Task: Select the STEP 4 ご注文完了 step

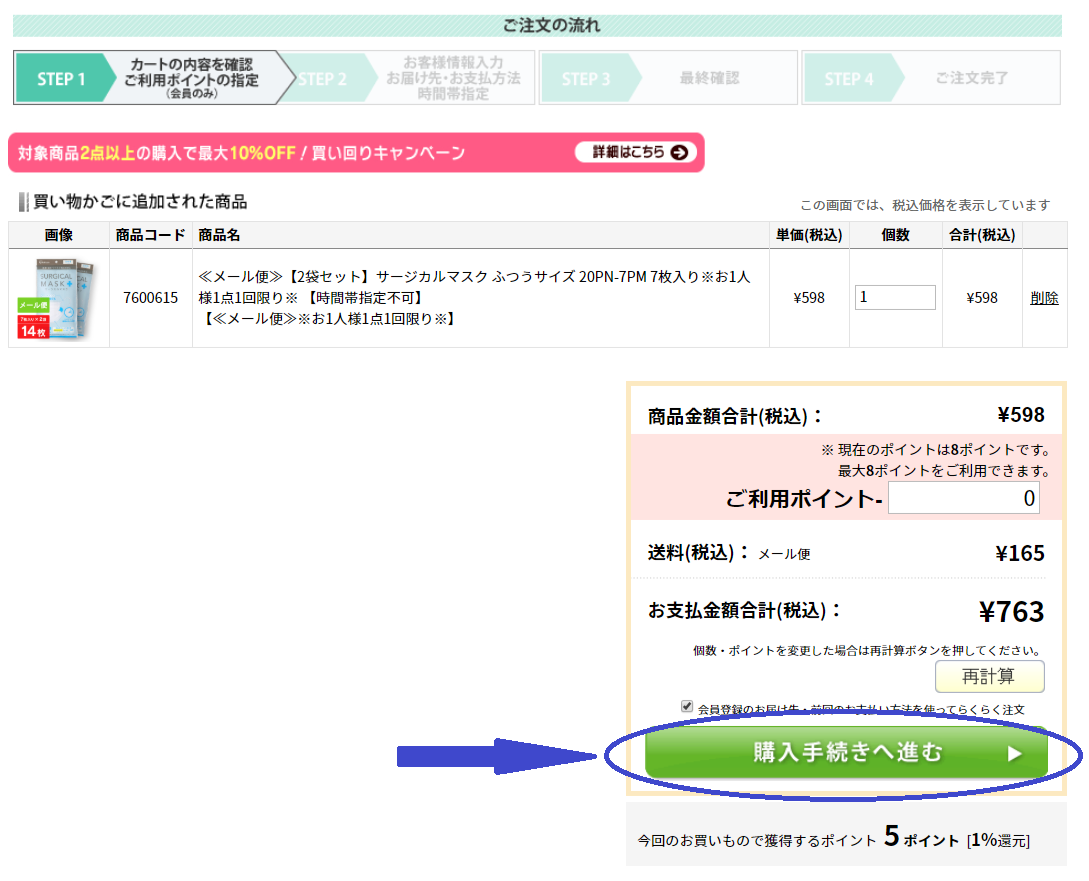Action: tap(930, 78)
